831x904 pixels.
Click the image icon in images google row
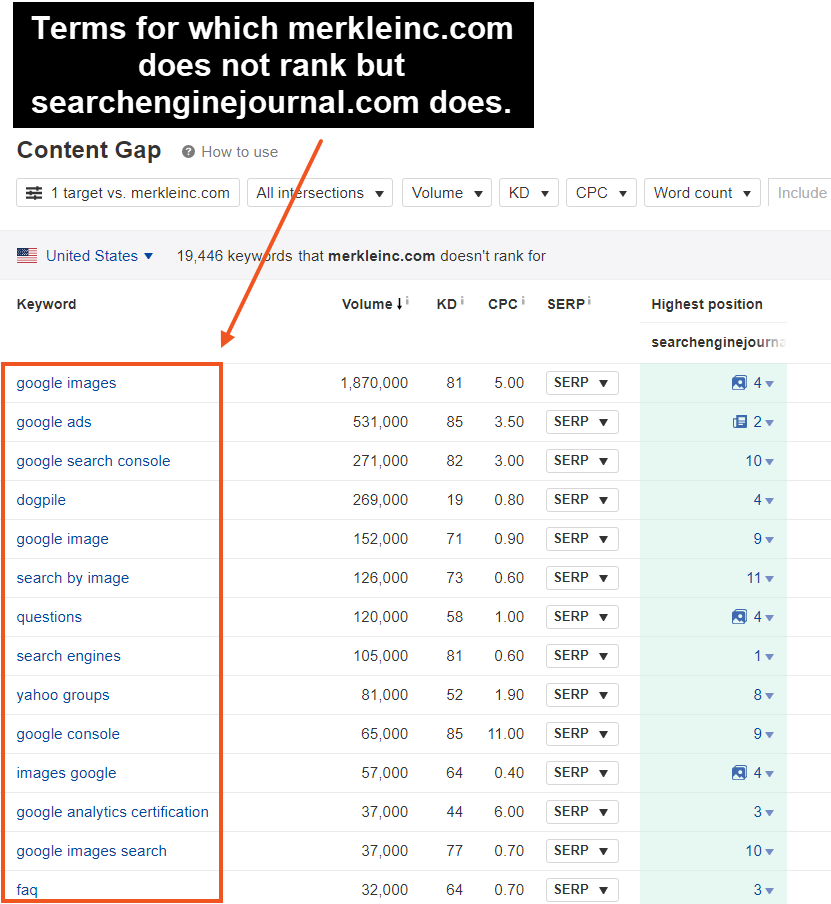pos(739,773)
